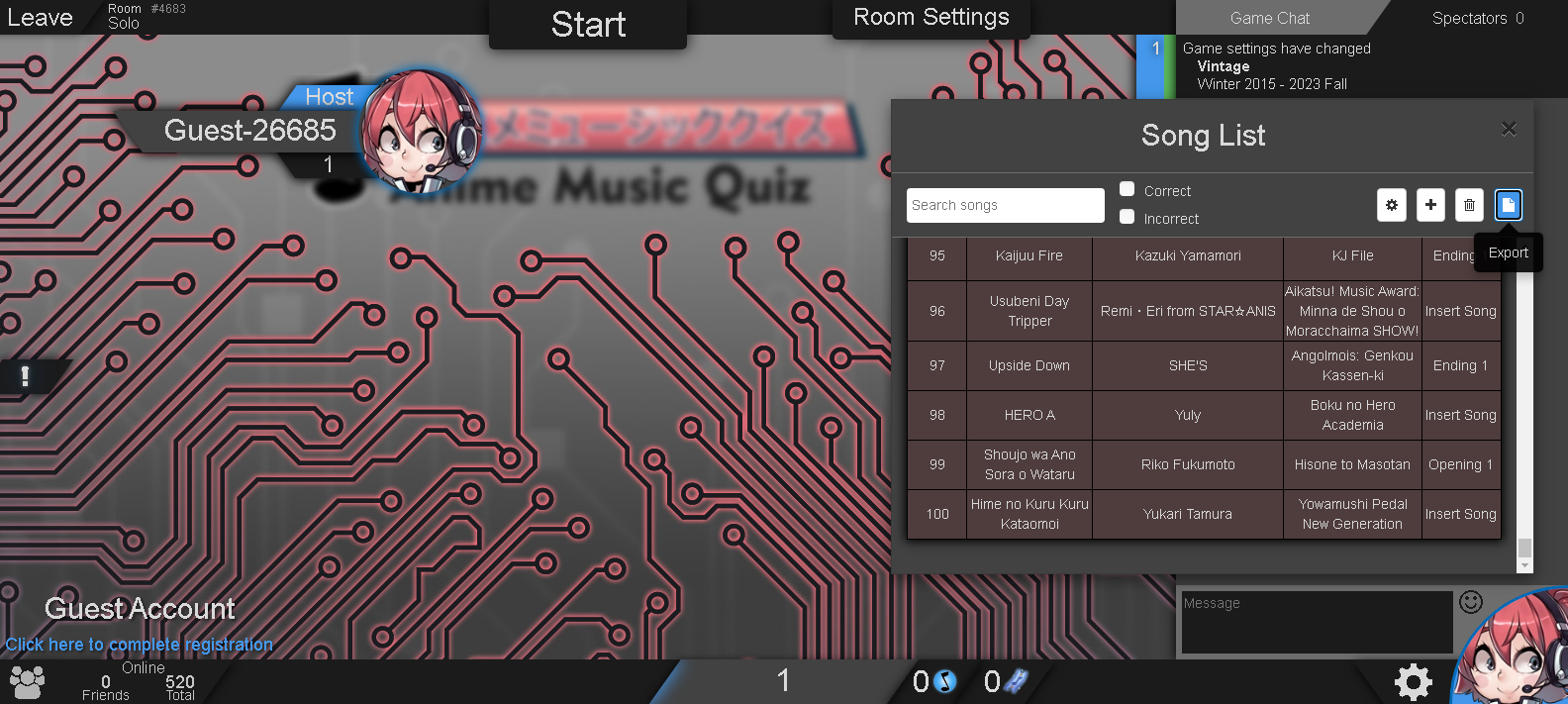Viewport: 1568px width, 704px height.
Task: Click the Search songs field
Action: coord(1005,205)
